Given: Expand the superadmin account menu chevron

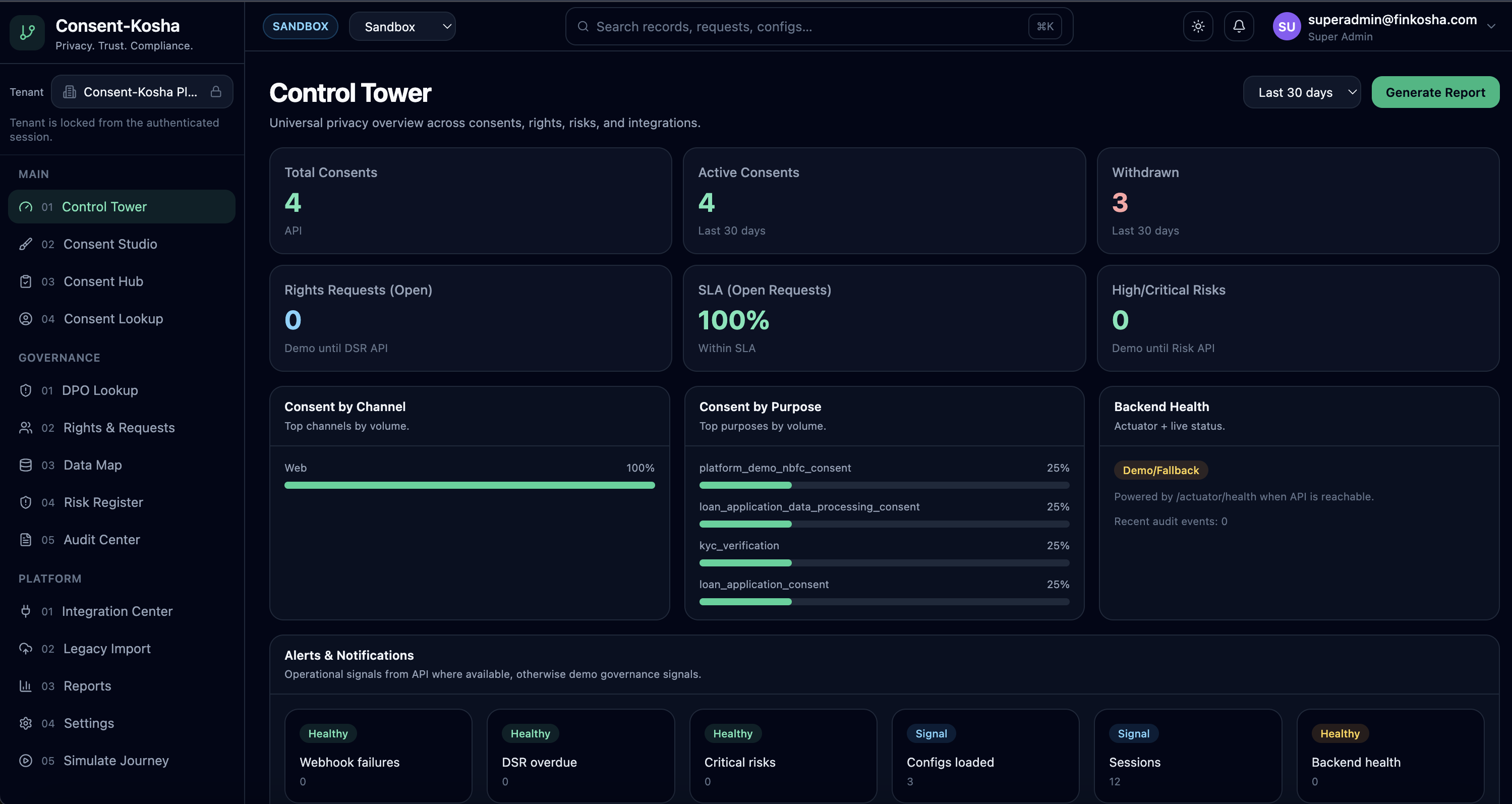Looking at the screenshot, I should [1491, 26].
